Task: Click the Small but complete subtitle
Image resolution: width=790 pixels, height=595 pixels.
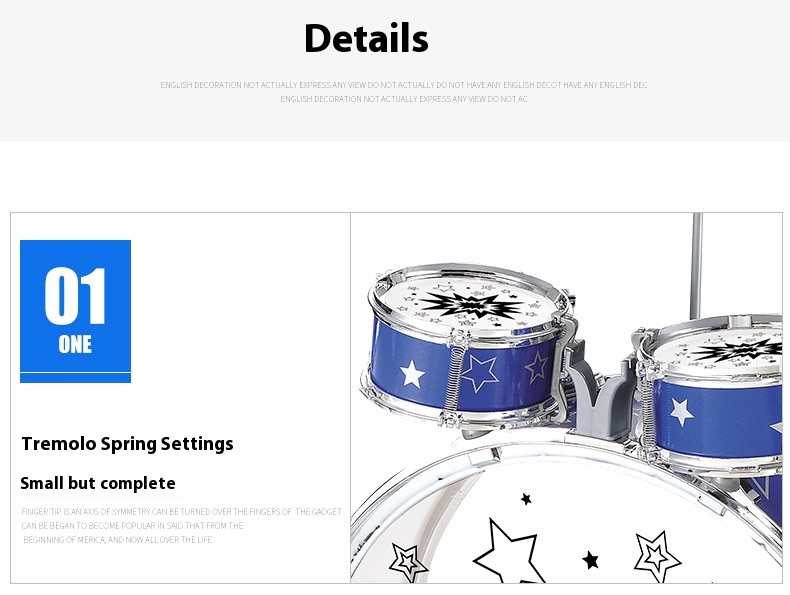Action: pyautogui.click(x=98, y=483)
